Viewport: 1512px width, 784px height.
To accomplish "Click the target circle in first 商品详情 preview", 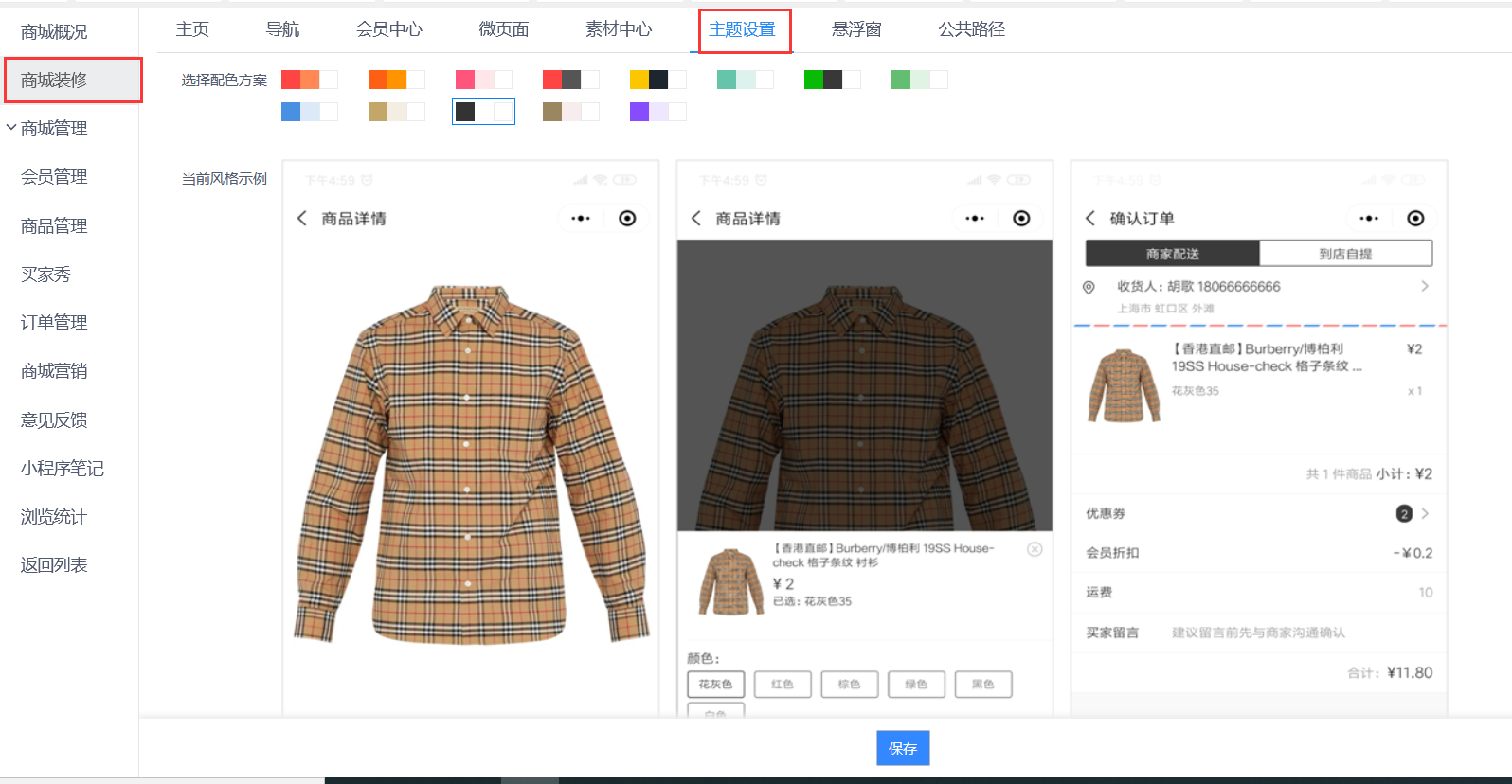I will pos(627,219).
